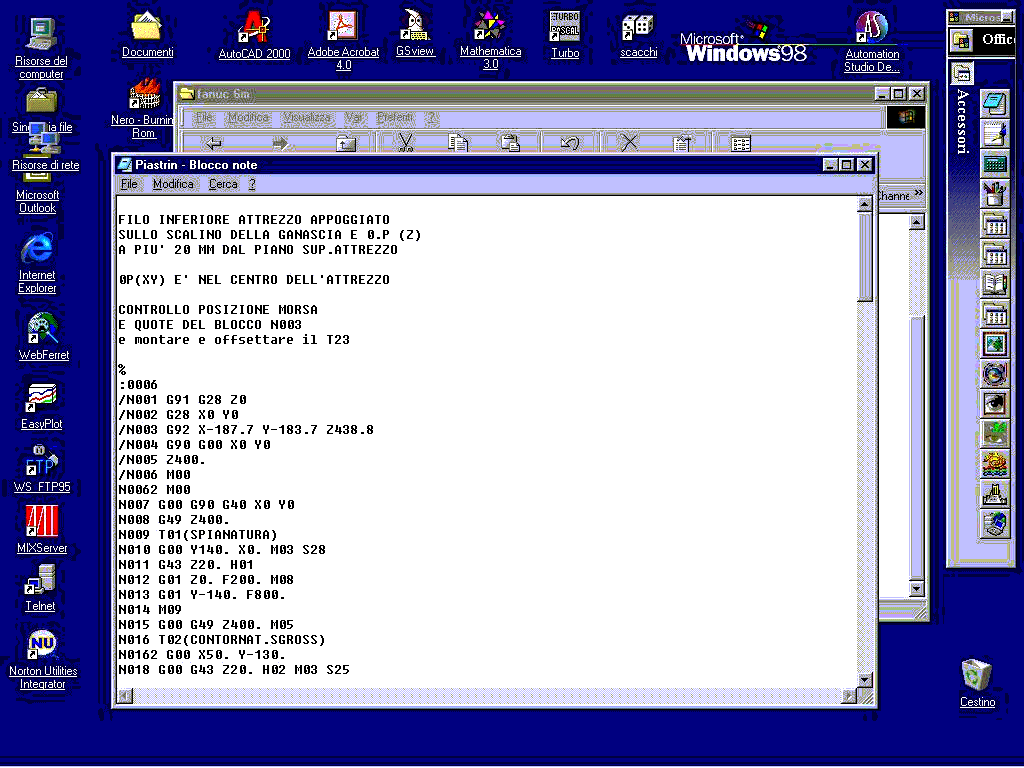Click Notepad horizontal scrollbar left arrow

(125, 696)
